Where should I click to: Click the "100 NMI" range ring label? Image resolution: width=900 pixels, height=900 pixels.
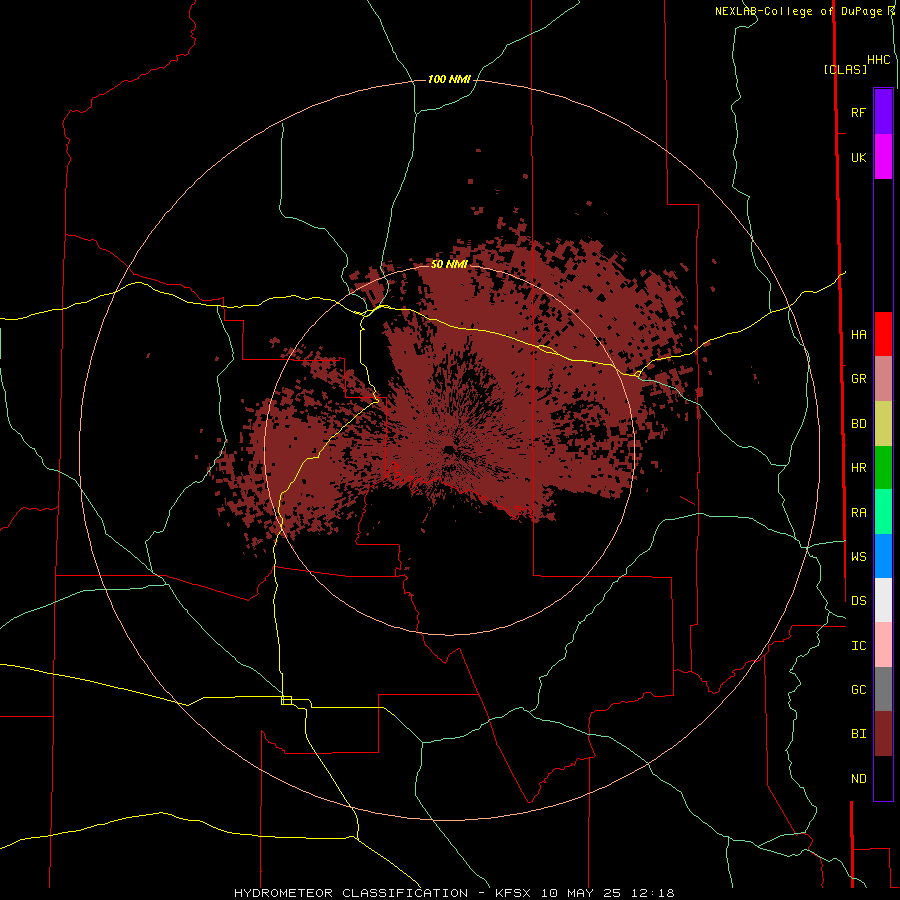click(449, 79)
